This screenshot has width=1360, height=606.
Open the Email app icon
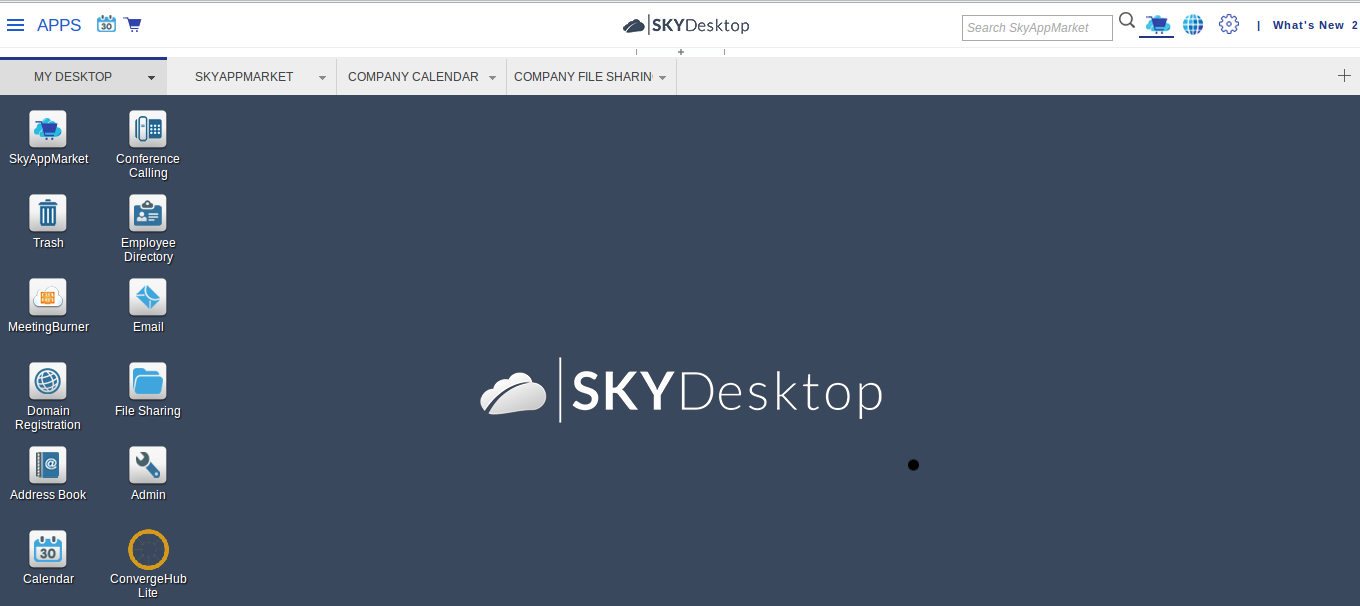(x=148, y=297)
